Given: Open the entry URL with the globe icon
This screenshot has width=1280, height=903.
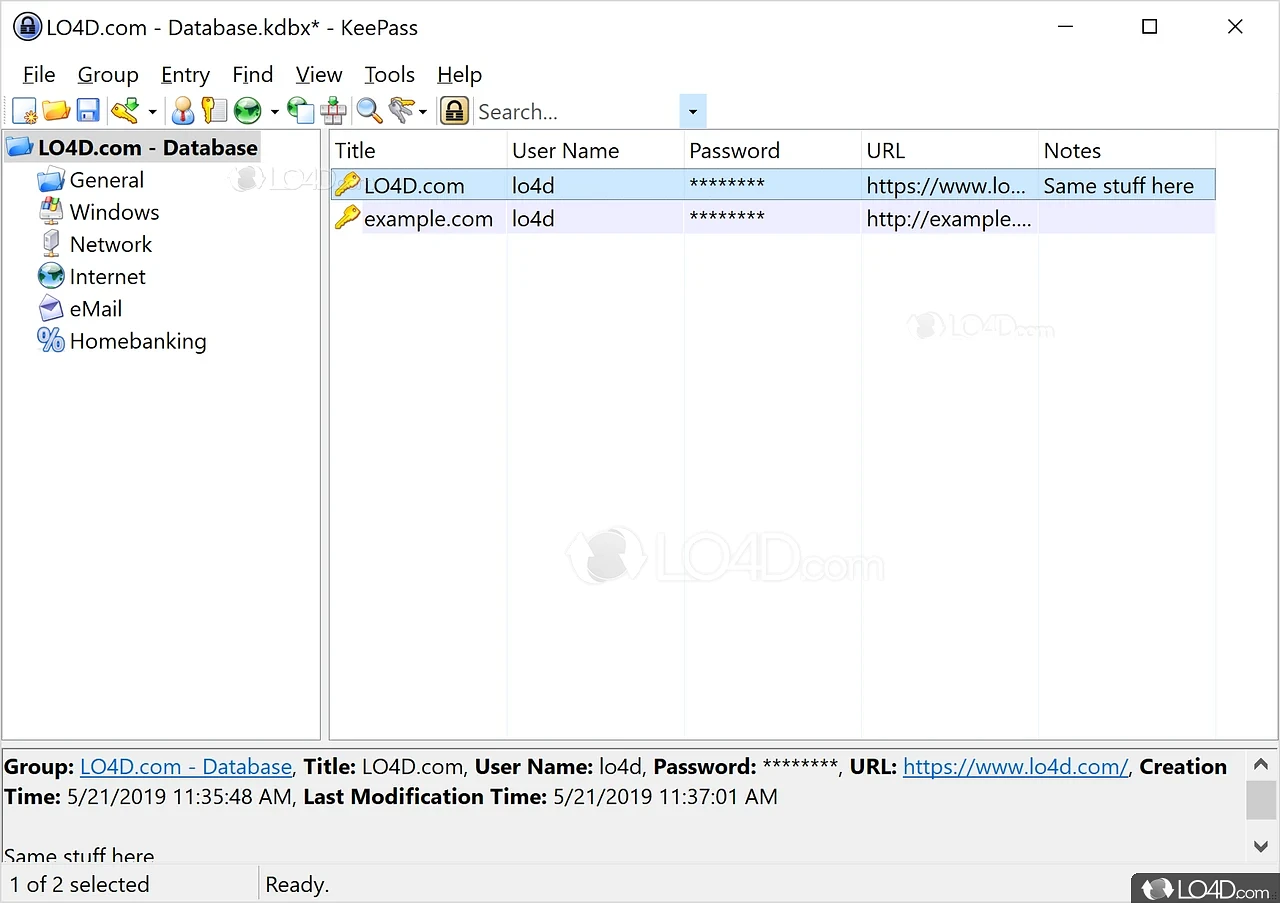Looking at the screenshot, I should [x=246, y=110].
